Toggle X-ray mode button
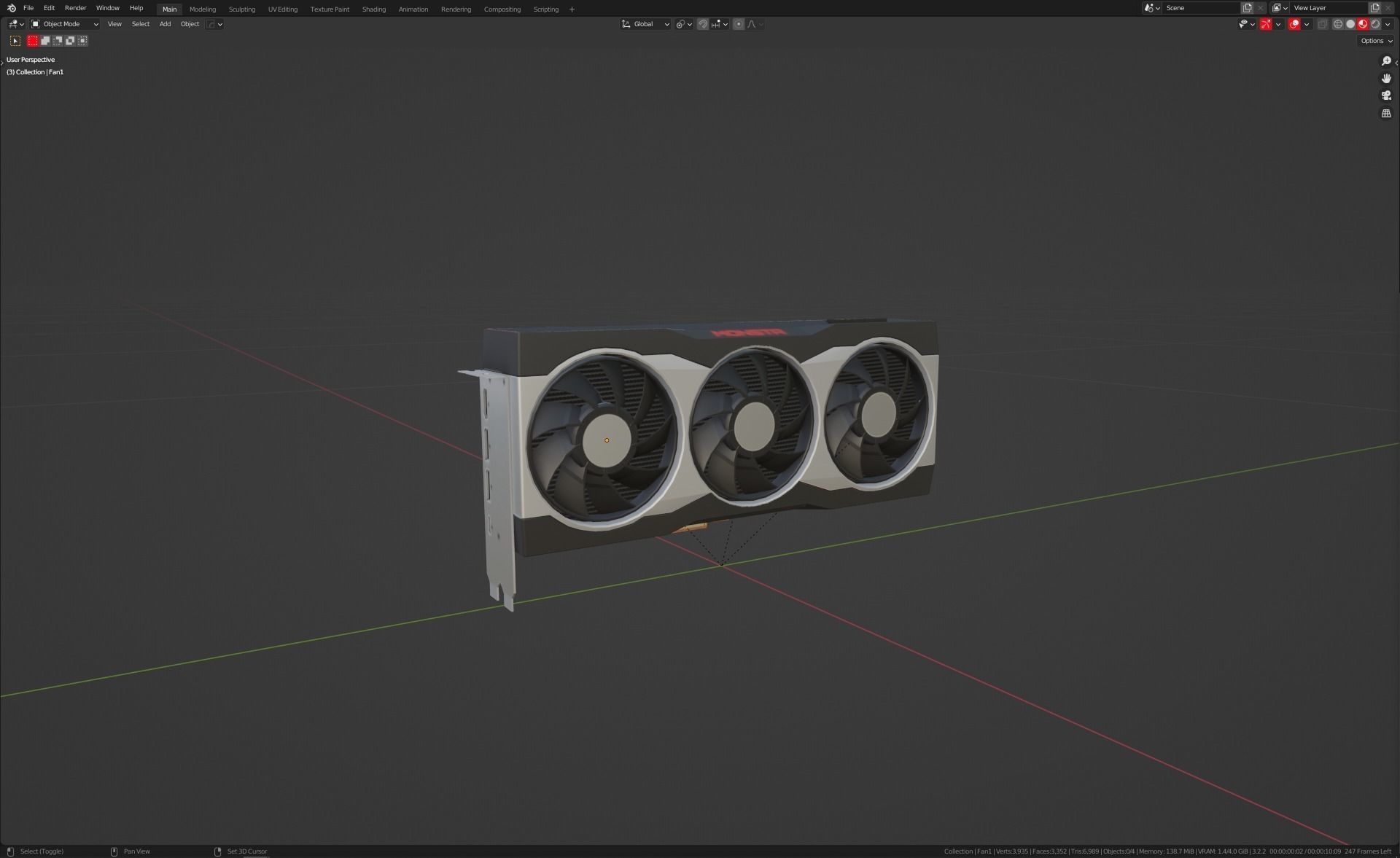Screen dimensions: 1400x858 coord(1323,24)
